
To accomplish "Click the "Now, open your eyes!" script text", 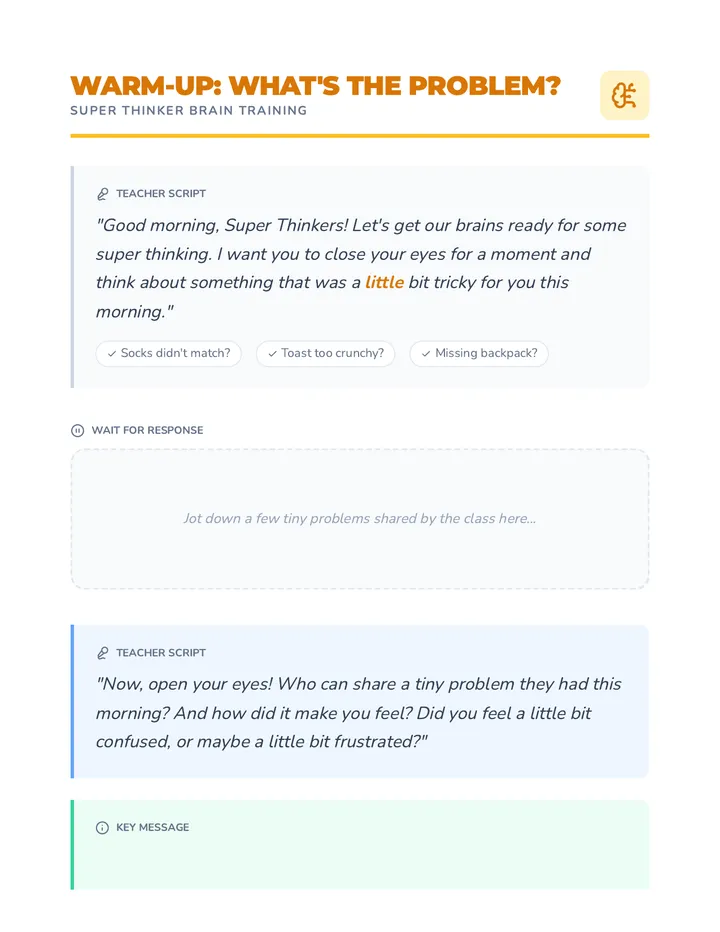I will [359, 713].
